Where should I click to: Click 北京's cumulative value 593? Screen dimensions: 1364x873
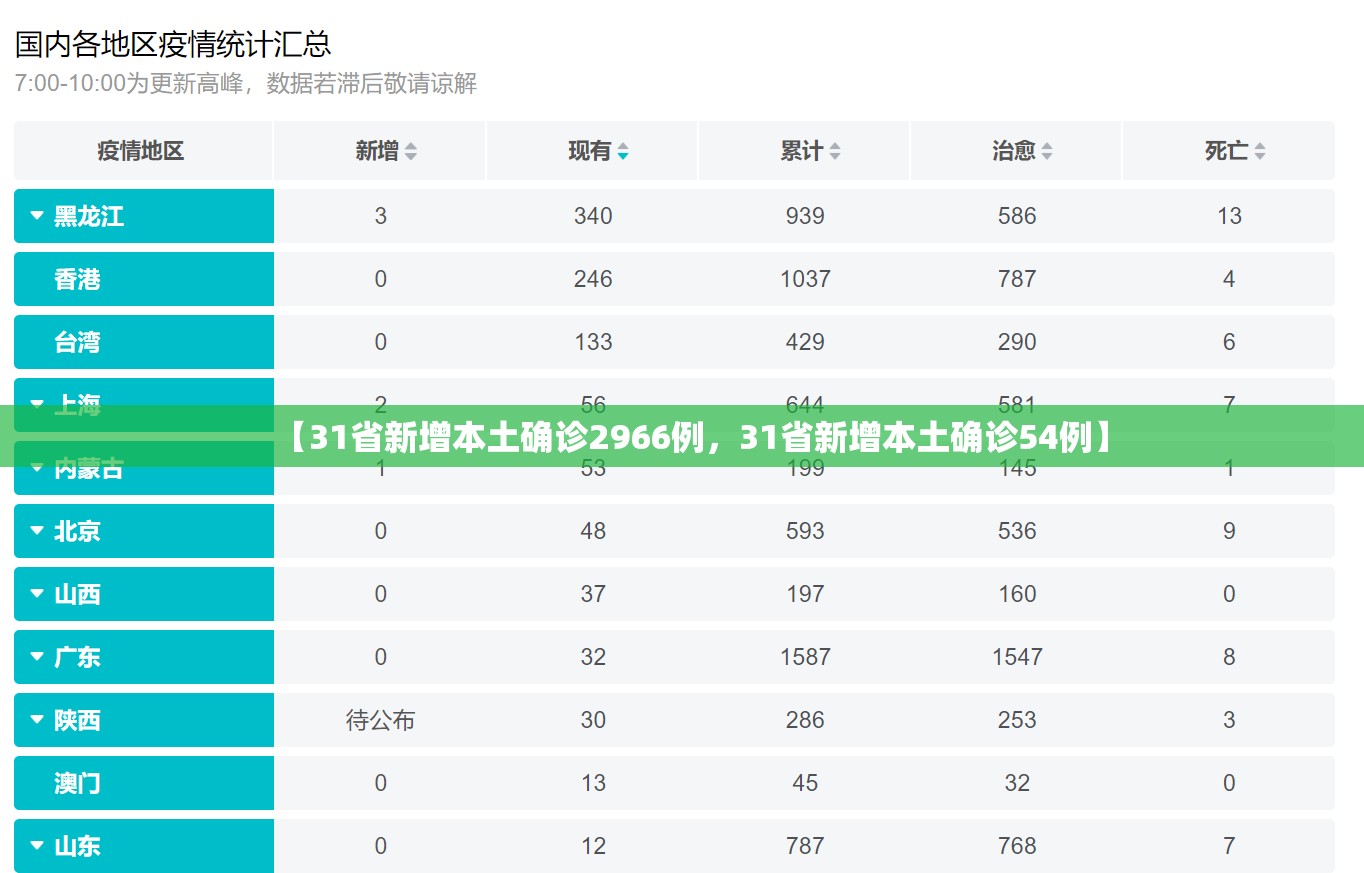click(x=805, y=531)
